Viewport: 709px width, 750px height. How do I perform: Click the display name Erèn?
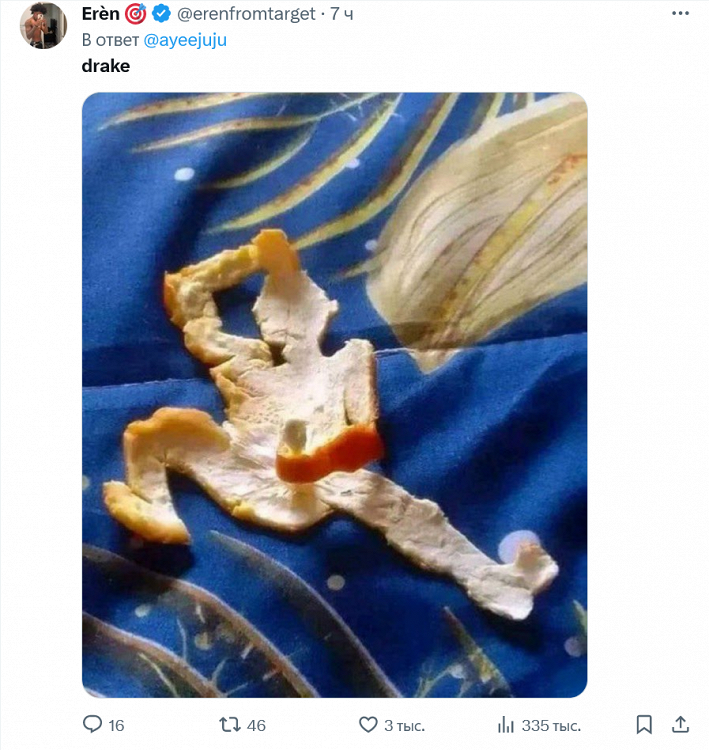coord(100,13)
